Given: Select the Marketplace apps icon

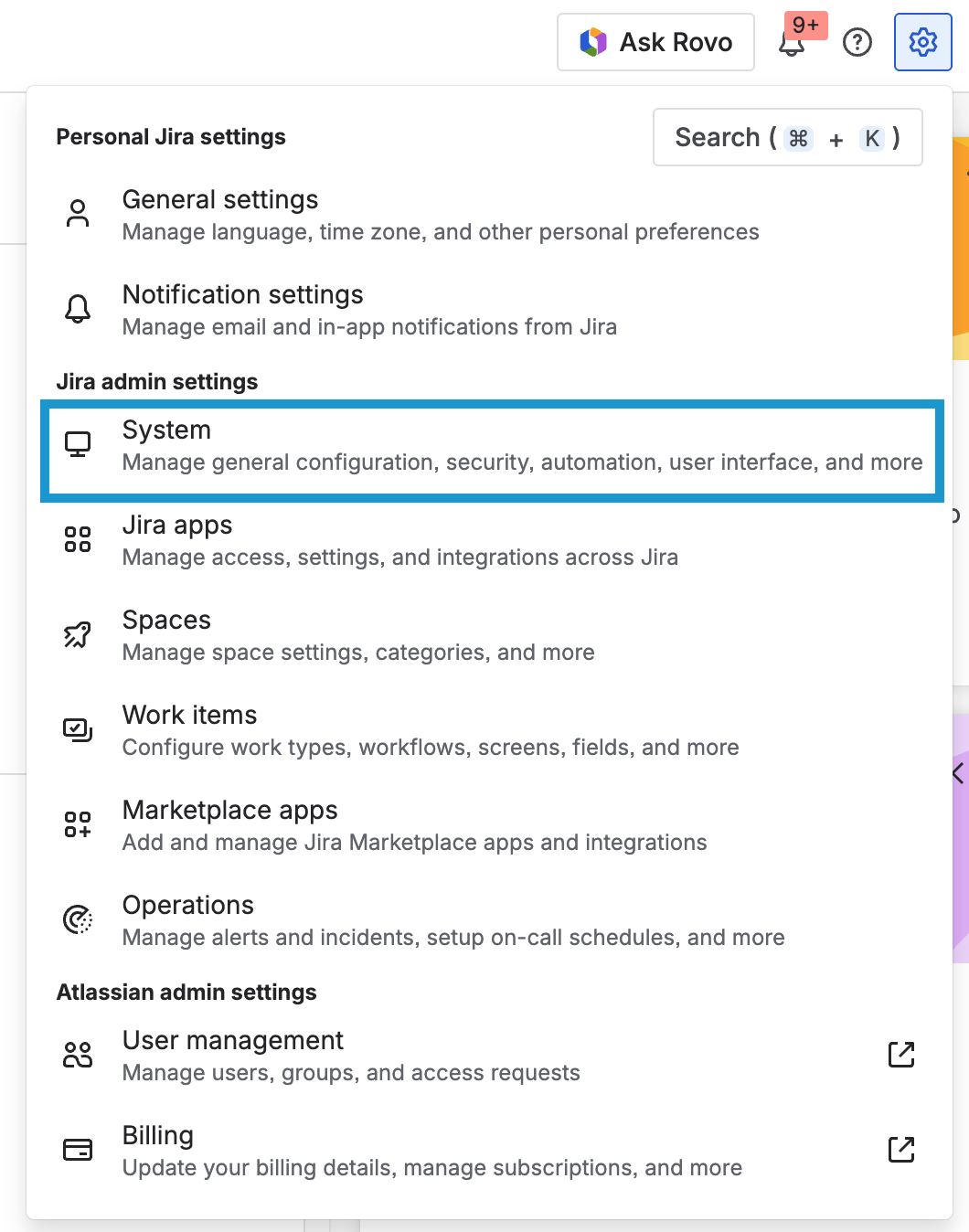Looking at the screenshot, I should [x=79, y=824].
